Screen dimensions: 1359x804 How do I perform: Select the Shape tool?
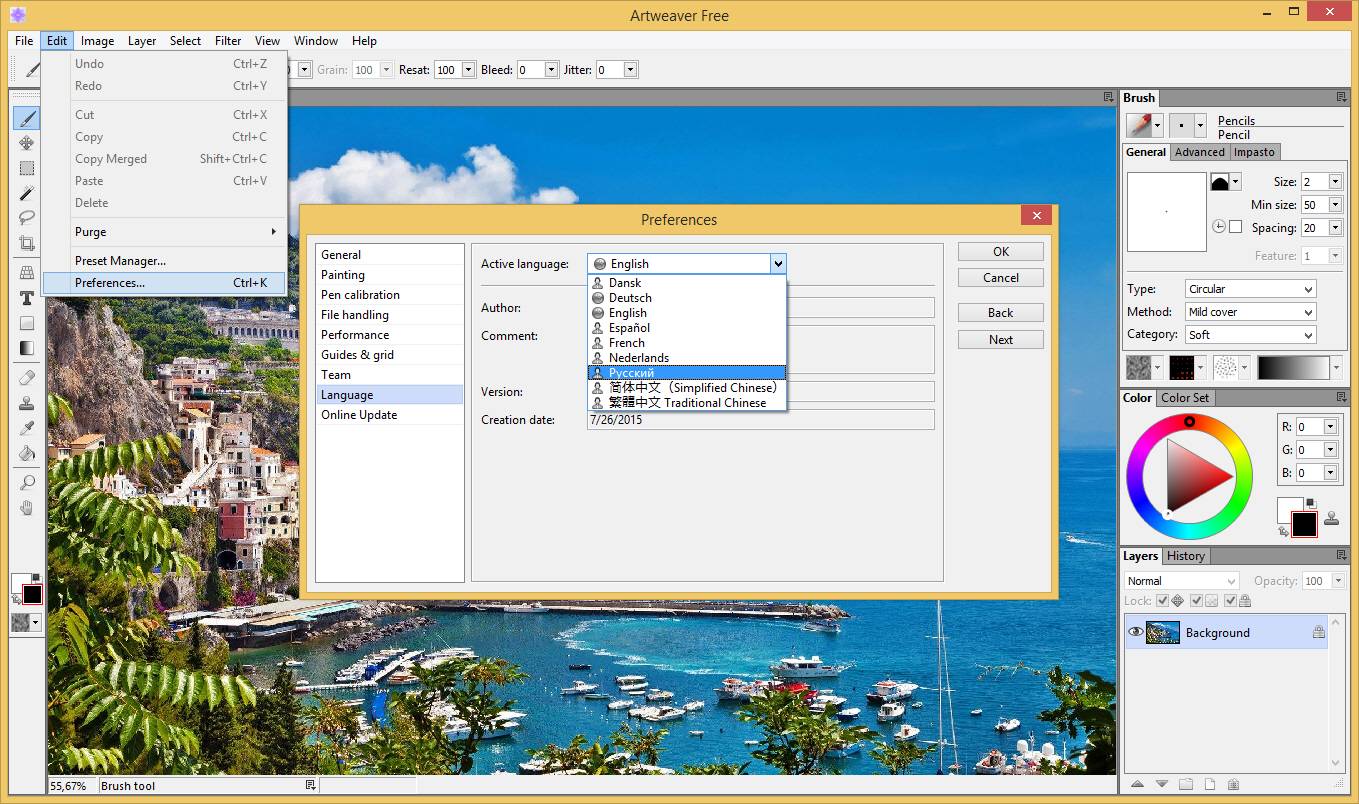27,323
